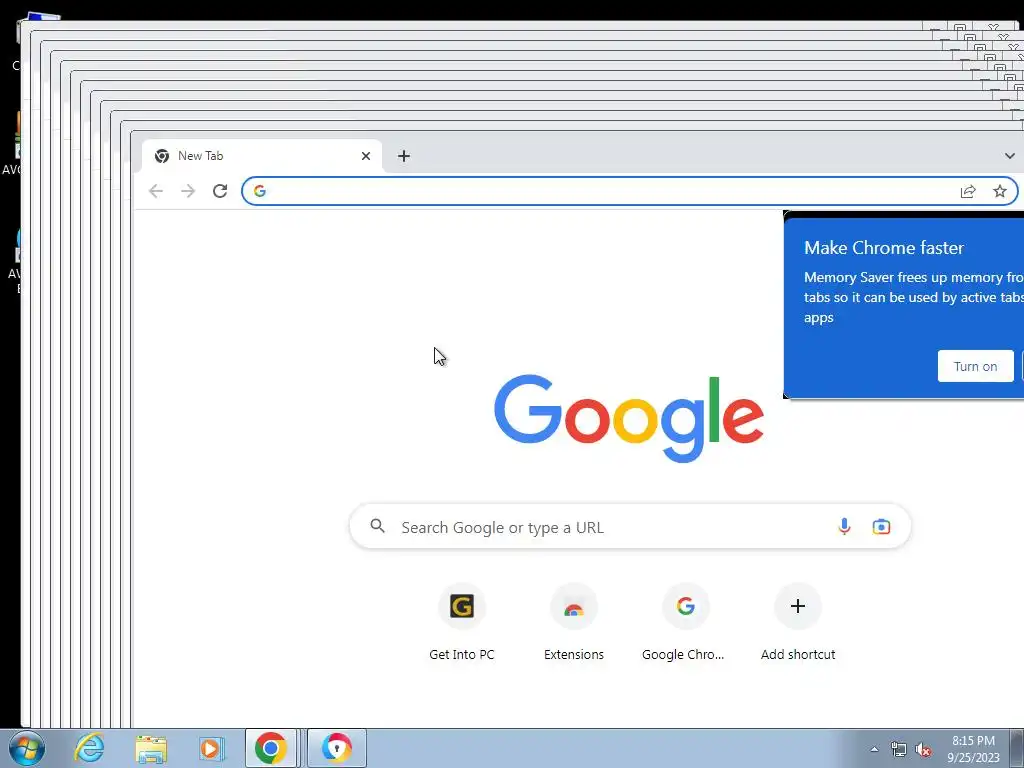Click the Google icon in address bar
Screen dimensions: 1024x768
pyautogui.click(x=260, y=191)
